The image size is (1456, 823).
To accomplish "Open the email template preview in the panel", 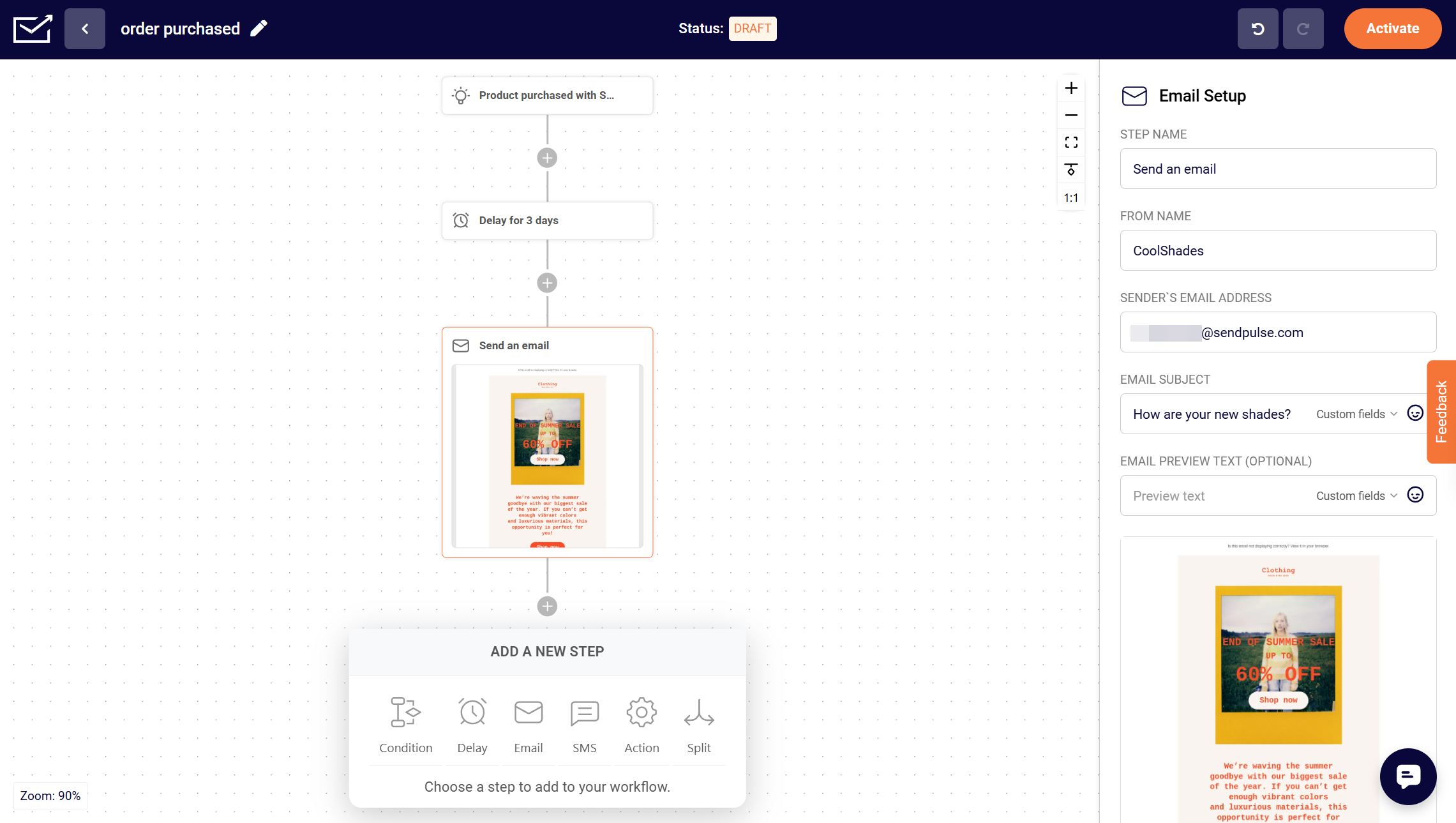I will pos(1278,680).
